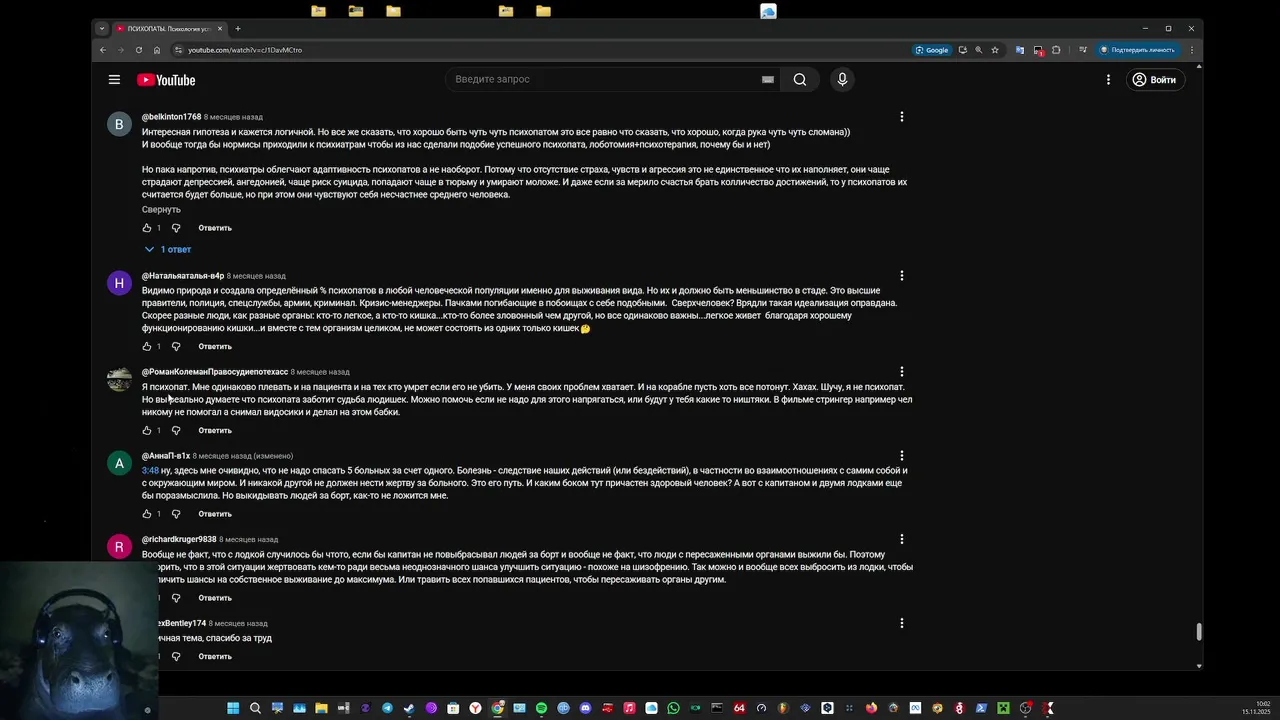This screenshot has width=1280, height=720.
Task: Open options menu for @belkinton1768 comment
Action: [x=901, y=117]
